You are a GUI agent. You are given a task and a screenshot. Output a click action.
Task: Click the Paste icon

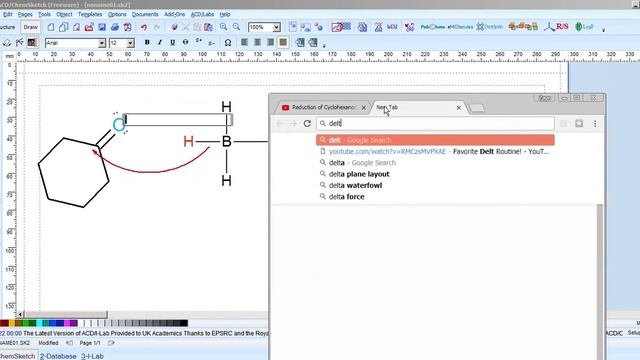208,27
